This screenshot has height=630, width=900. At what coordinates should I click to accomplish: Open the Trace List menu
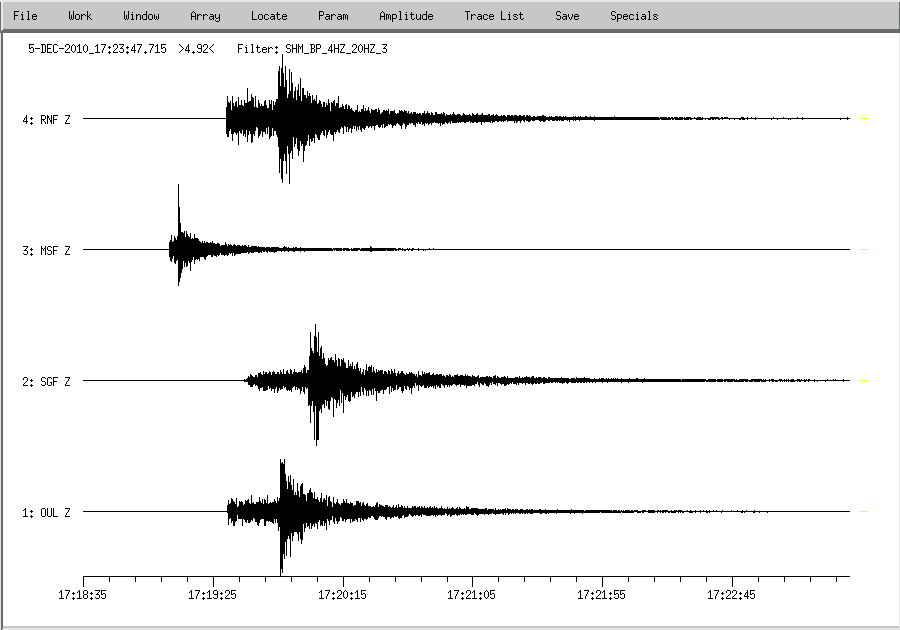pyautogui.click(x=494, y=16)
